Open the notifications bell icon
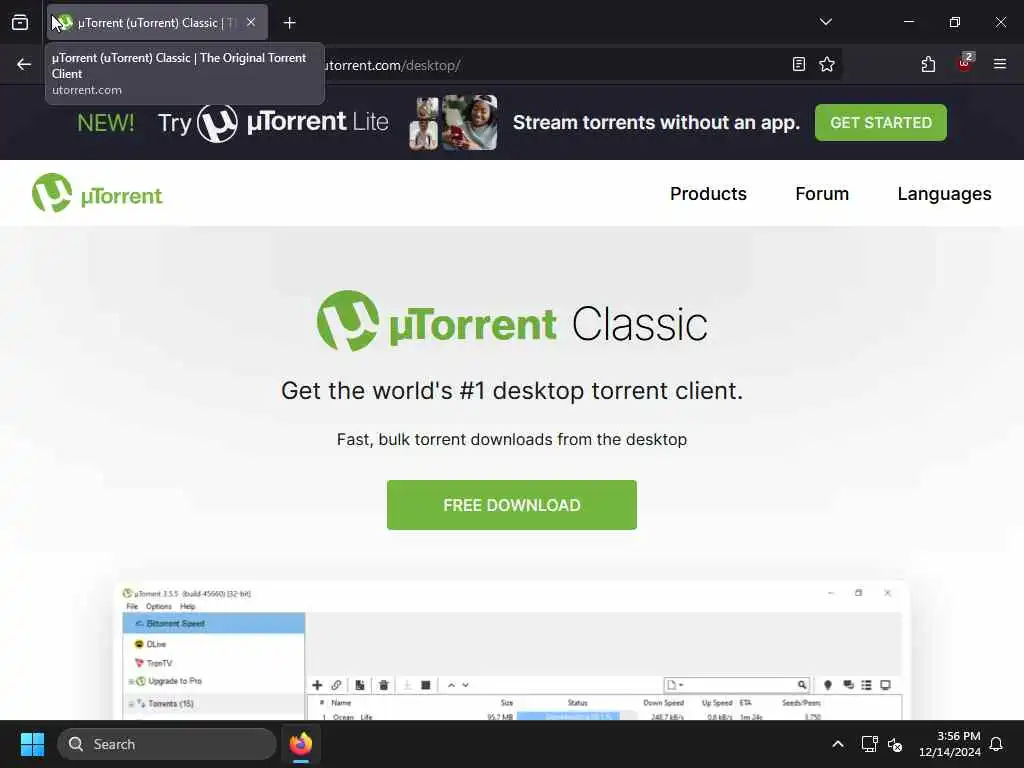 tap(996, 744)
